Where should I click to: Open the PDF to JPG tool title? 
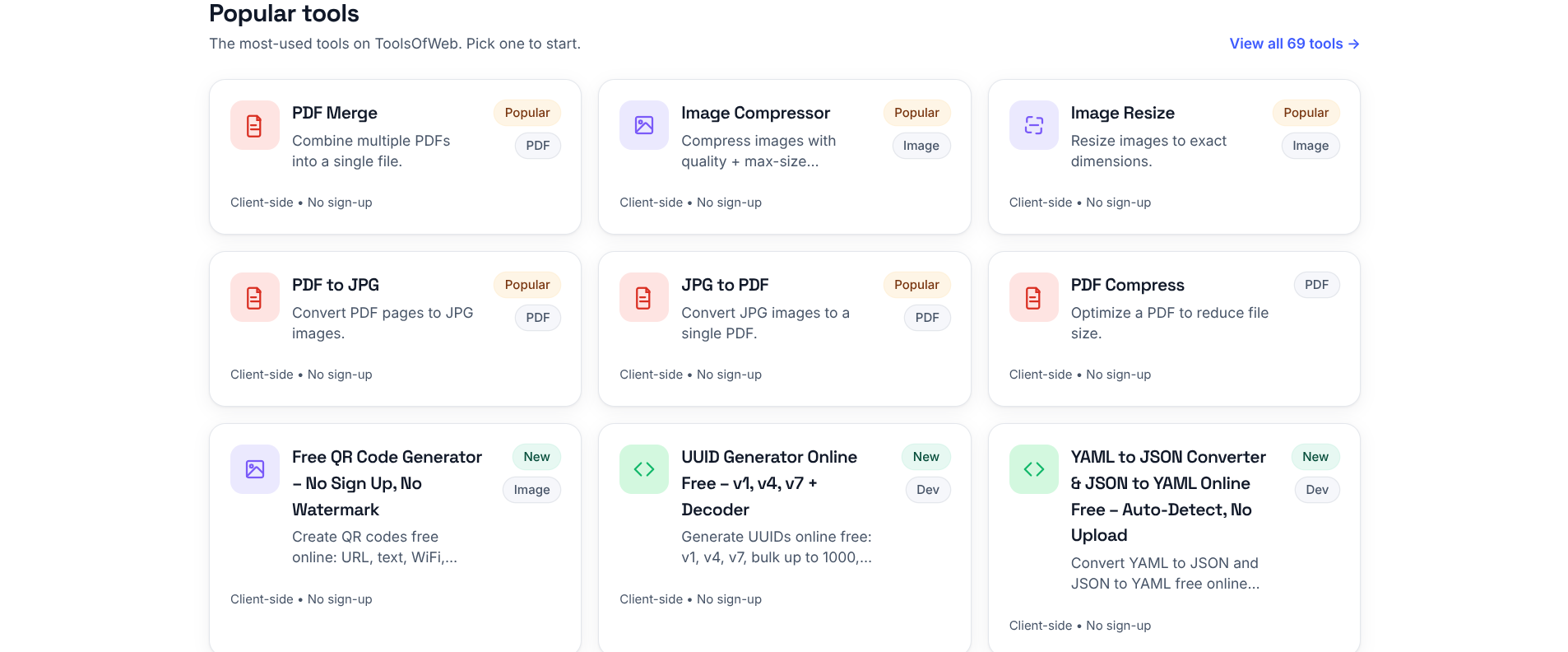click(336, 285)
